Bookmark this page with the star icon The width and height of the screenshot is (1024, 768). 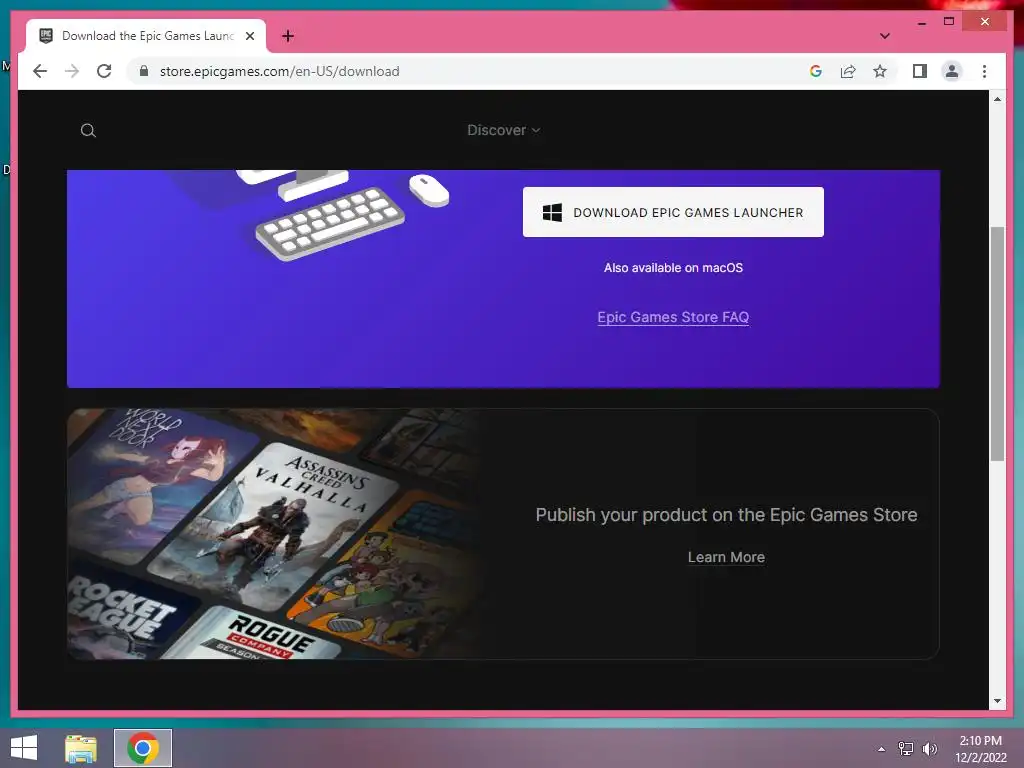click(x=880, y=71)
